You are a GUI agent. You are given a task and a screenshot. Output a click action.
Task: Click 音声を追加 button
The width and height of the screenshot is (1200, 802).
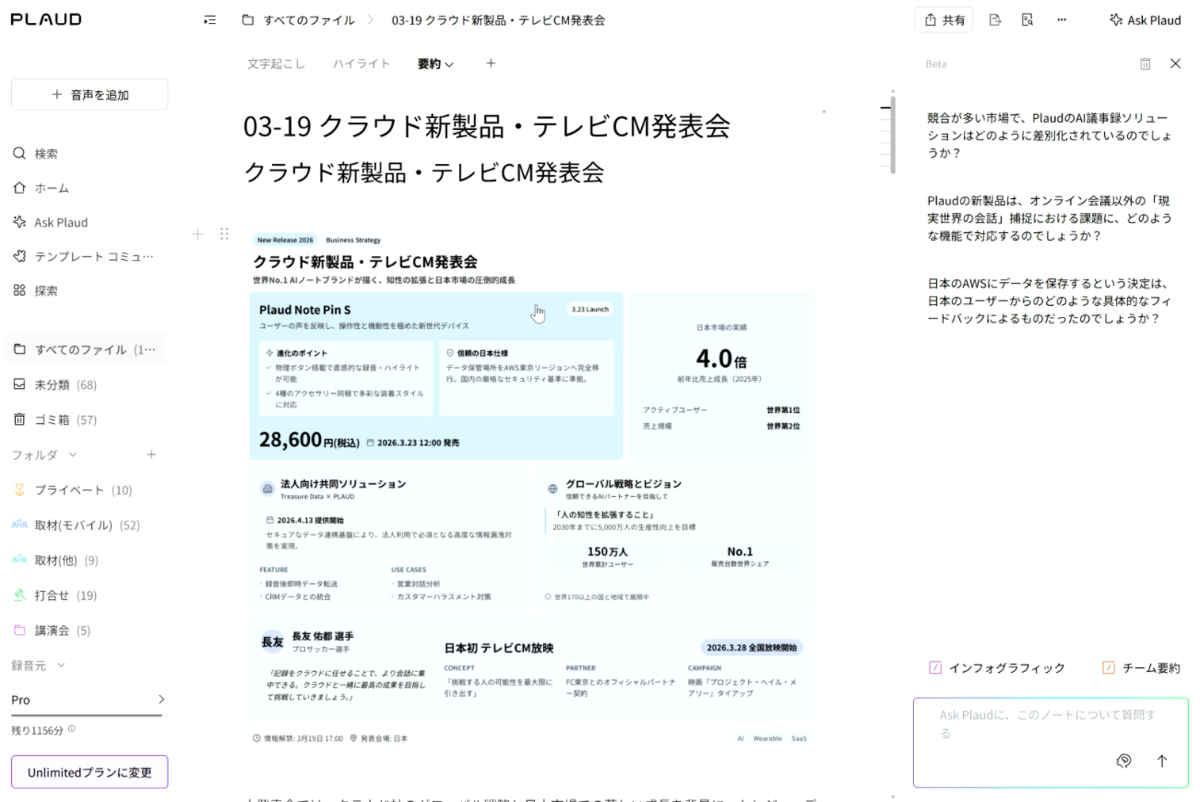tap(90, 95)
